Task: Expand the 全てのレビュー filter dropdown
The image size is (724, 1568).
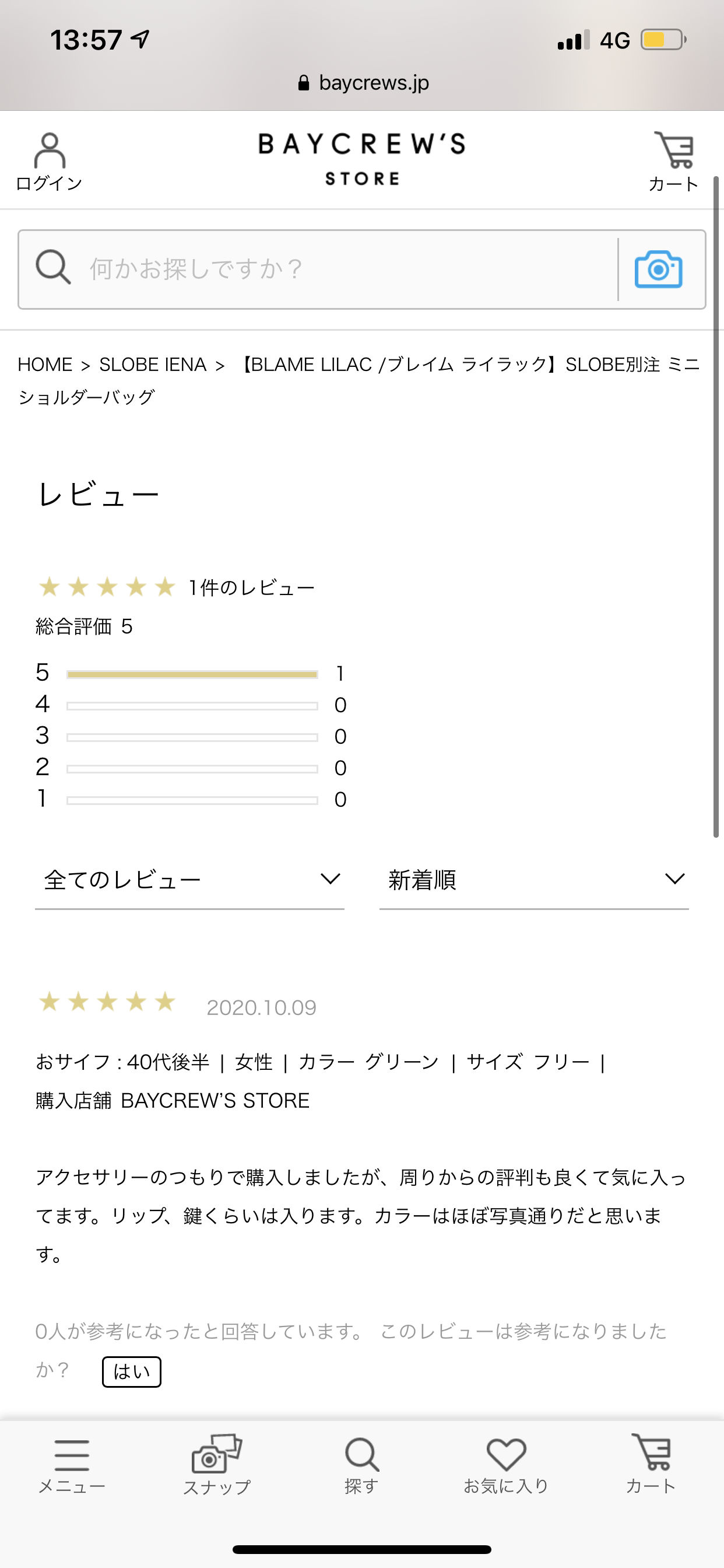Action: pos(190,880)
